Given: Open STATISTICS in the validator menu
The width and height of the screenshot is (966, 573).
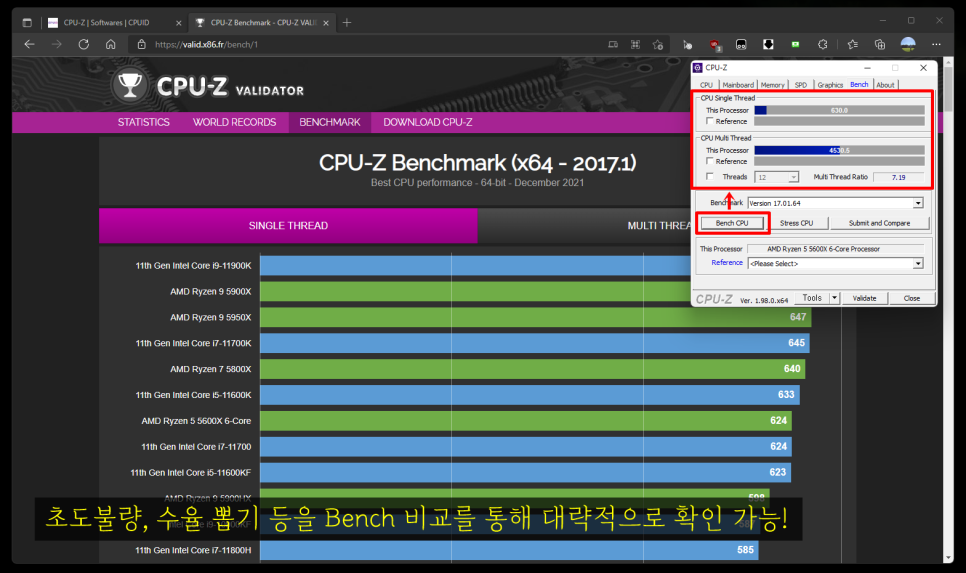Looking at the screenshot, I should coord(144,122).
